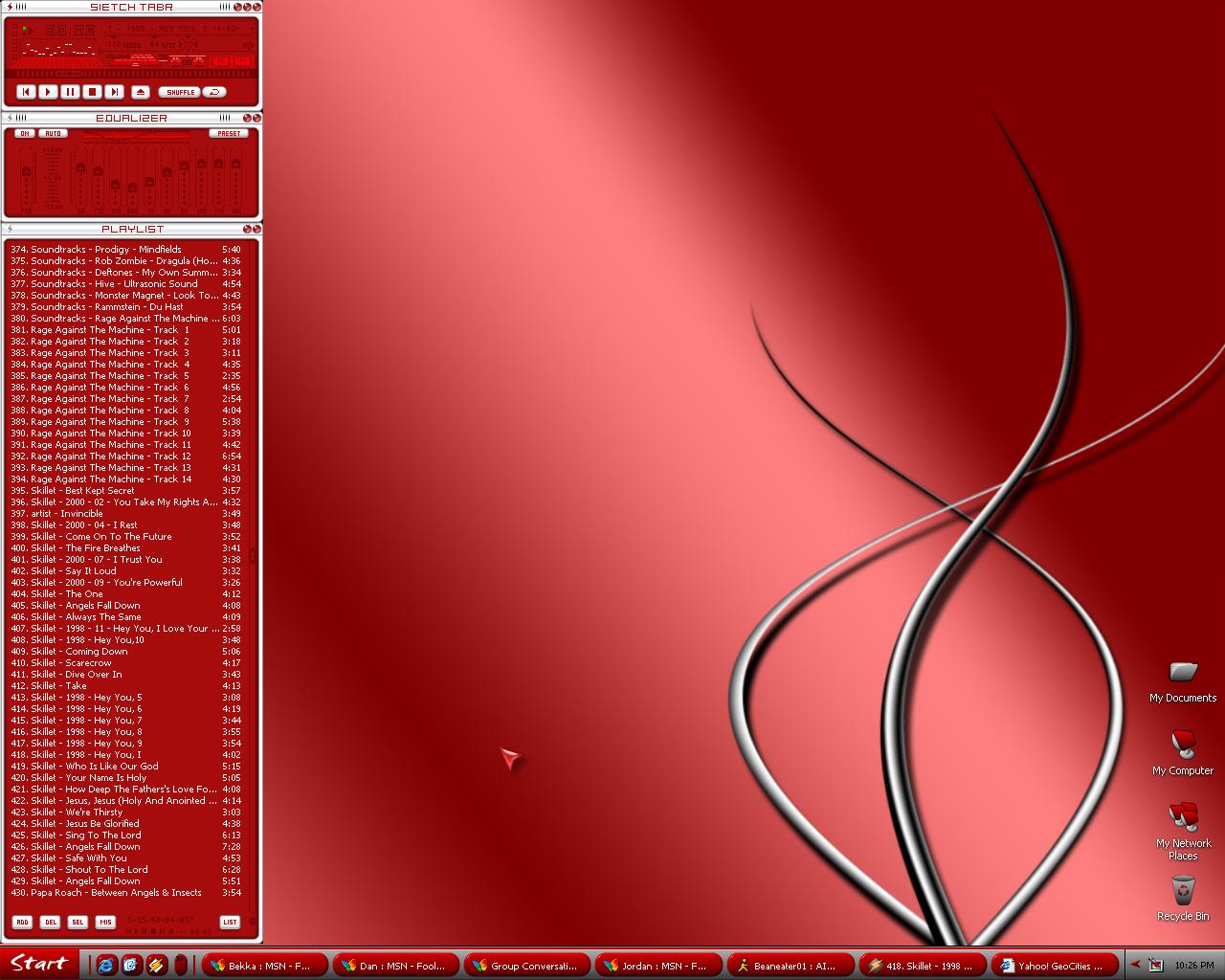The image size is (1225, 980).
Task: Click the Previous track button in Winamp
Action: 27,92
